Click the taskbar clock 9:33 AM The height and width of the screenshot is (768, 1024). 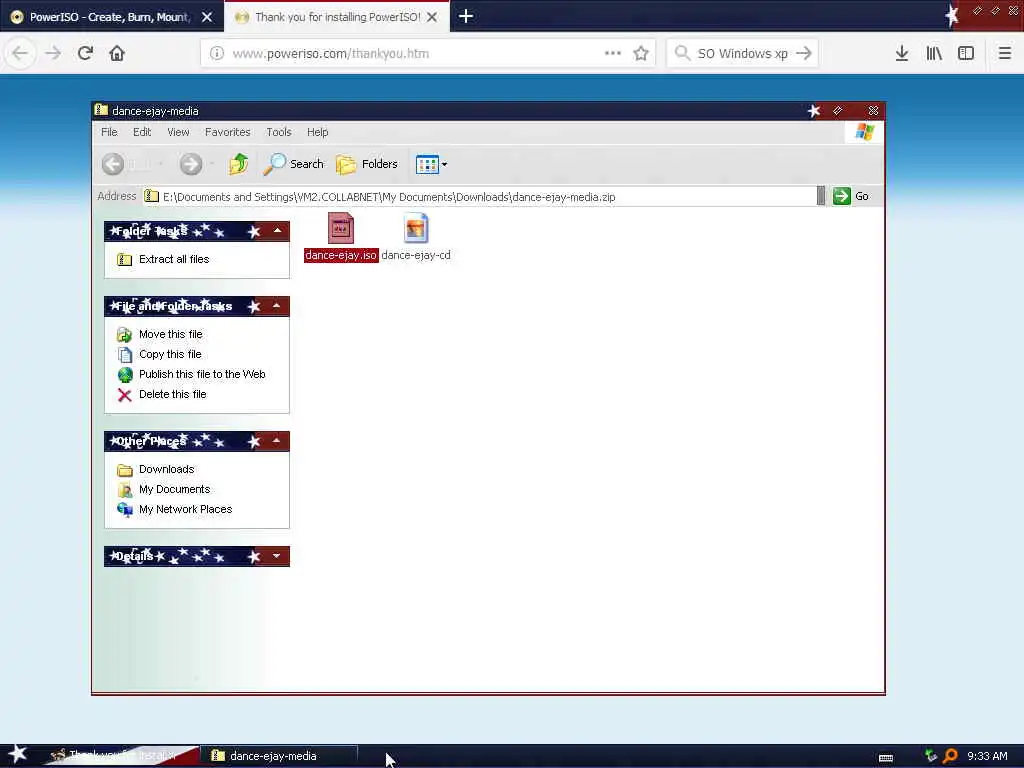[987, 756]
